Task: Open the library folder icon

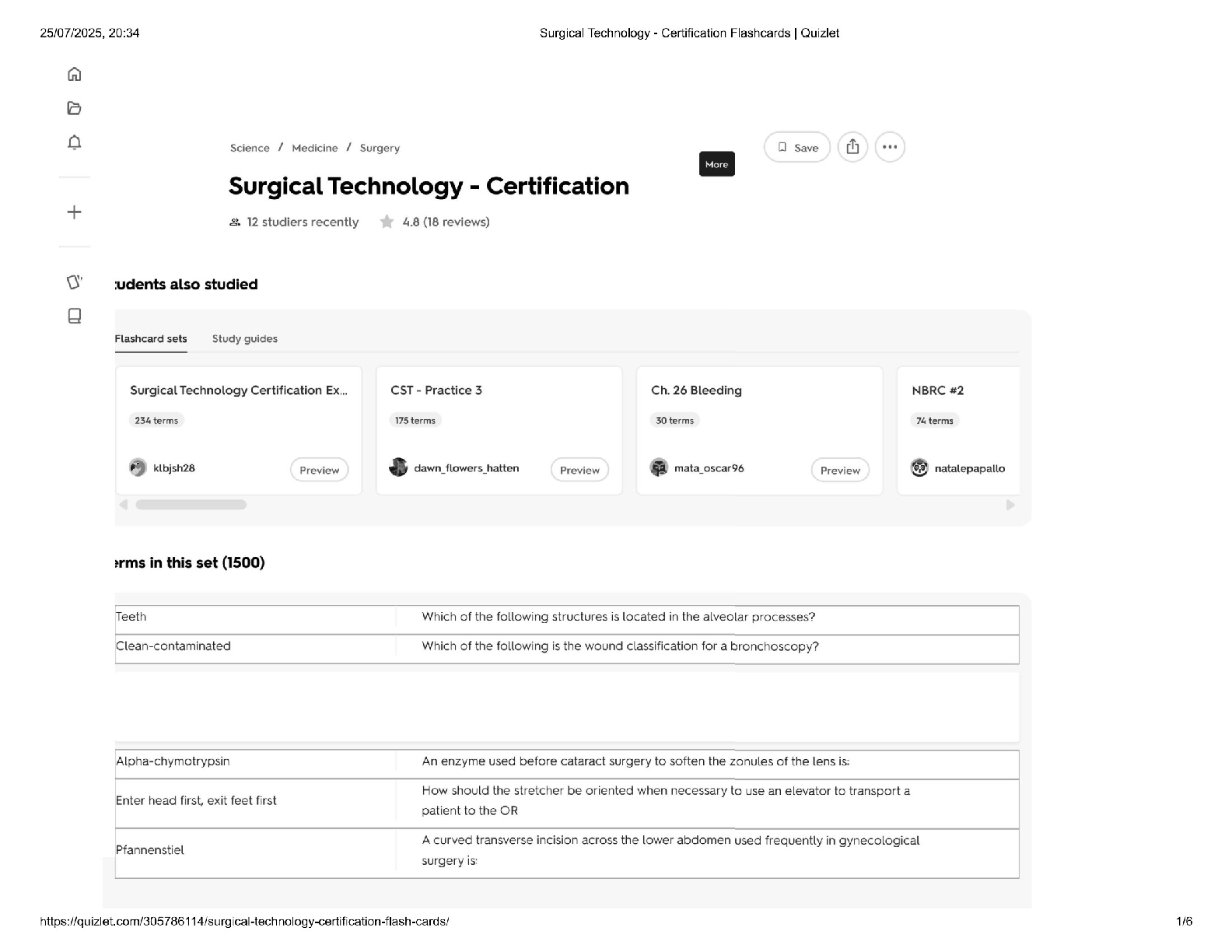Action: pyautogui.click(x=75, y=108)
